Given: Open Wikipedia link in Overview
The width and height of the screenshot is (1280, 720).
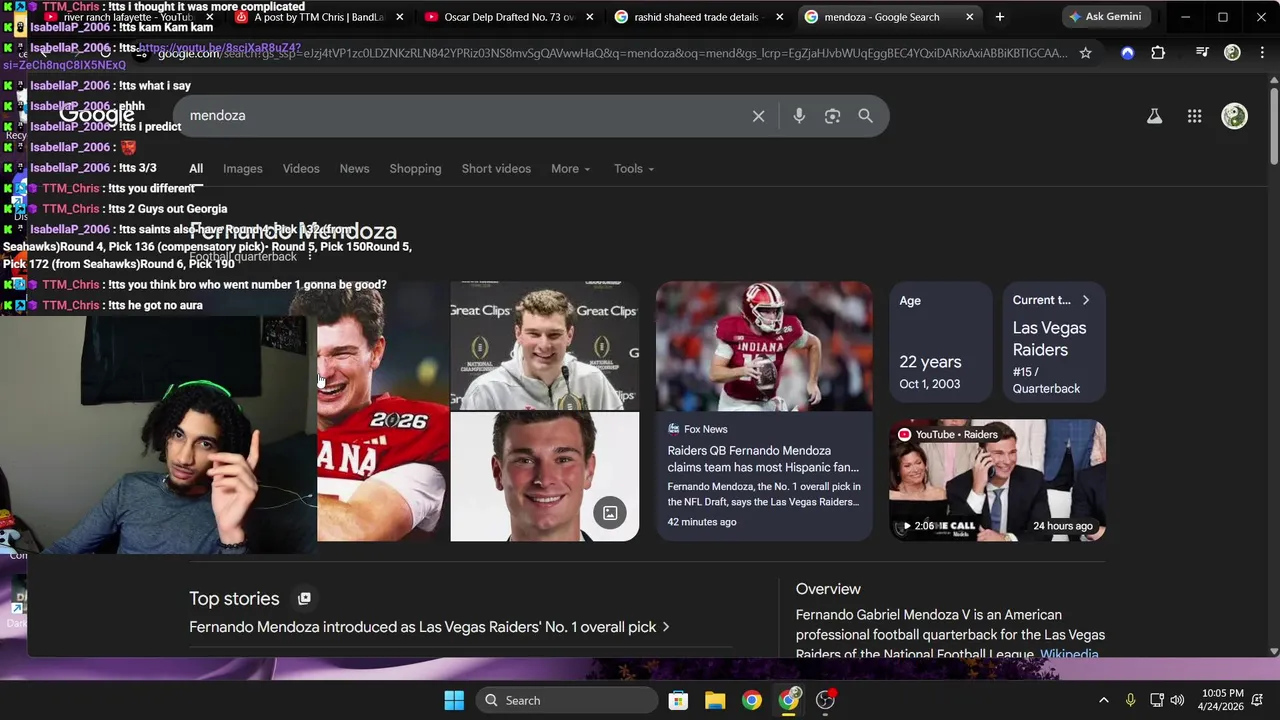Looking at the screenshot, I should click(1069, 655).
